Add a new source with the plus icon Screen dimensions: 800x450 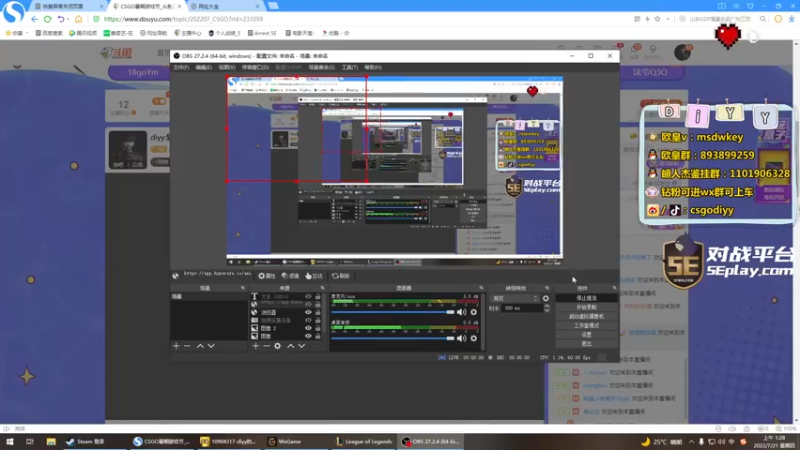pos(255,346)
